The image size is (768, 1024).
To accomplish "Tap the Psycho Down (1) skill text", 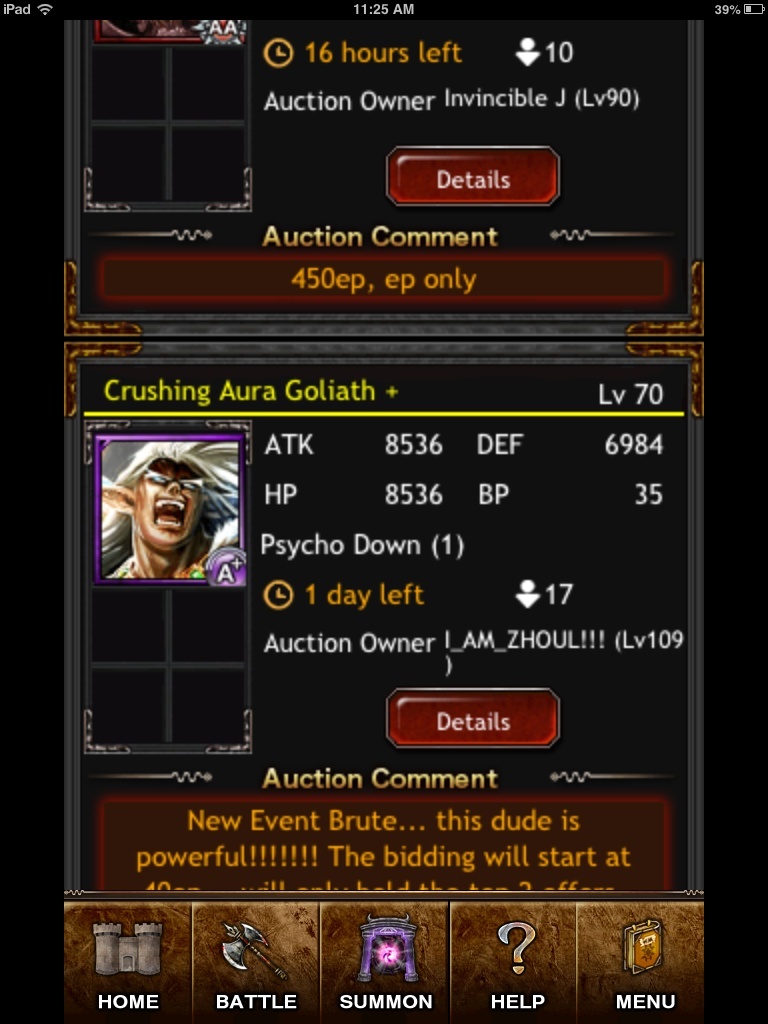I will 362,545.
